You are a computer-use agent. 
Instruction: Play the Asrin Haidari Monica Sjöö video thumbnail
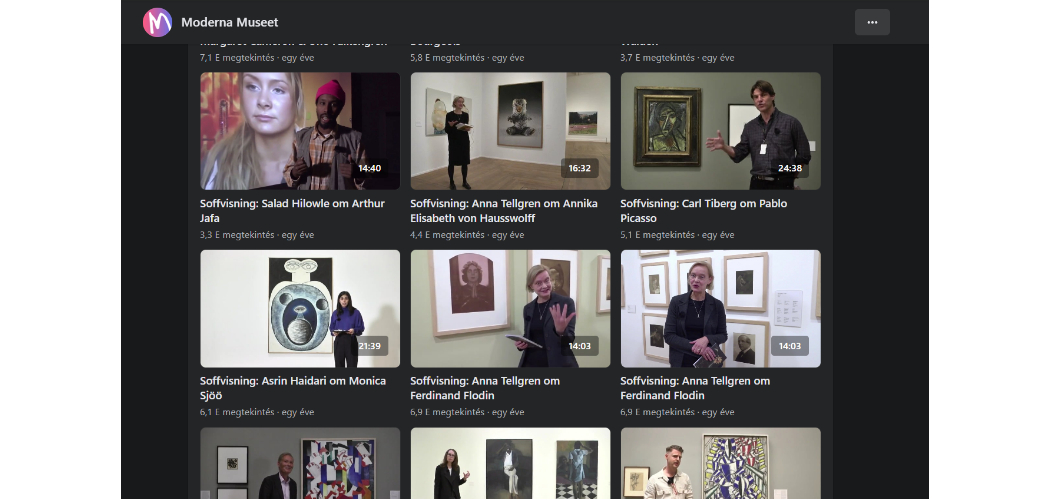(299, 308)
